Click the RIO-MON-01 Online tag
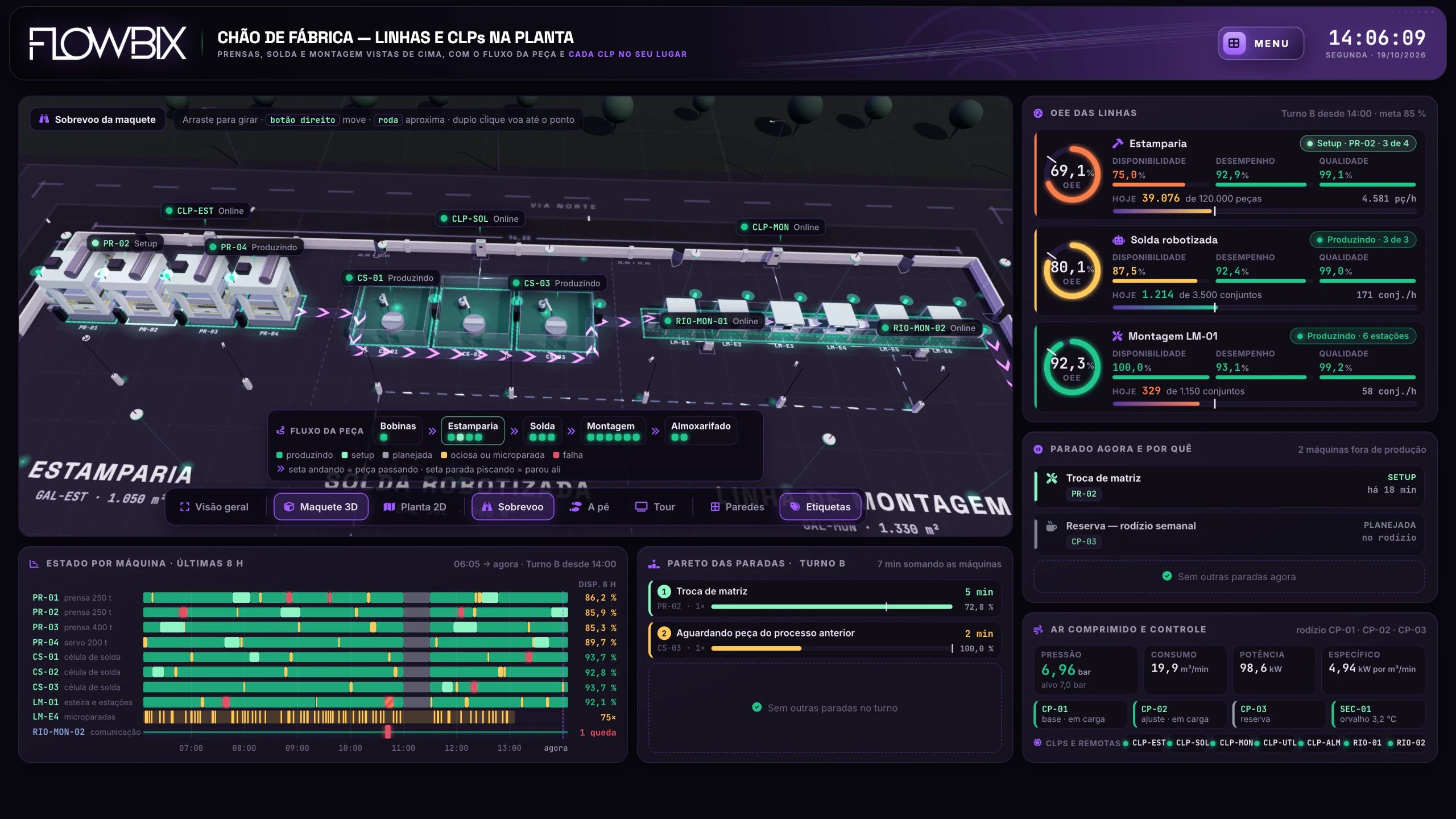1456x819 pixels. click(712, 321)
